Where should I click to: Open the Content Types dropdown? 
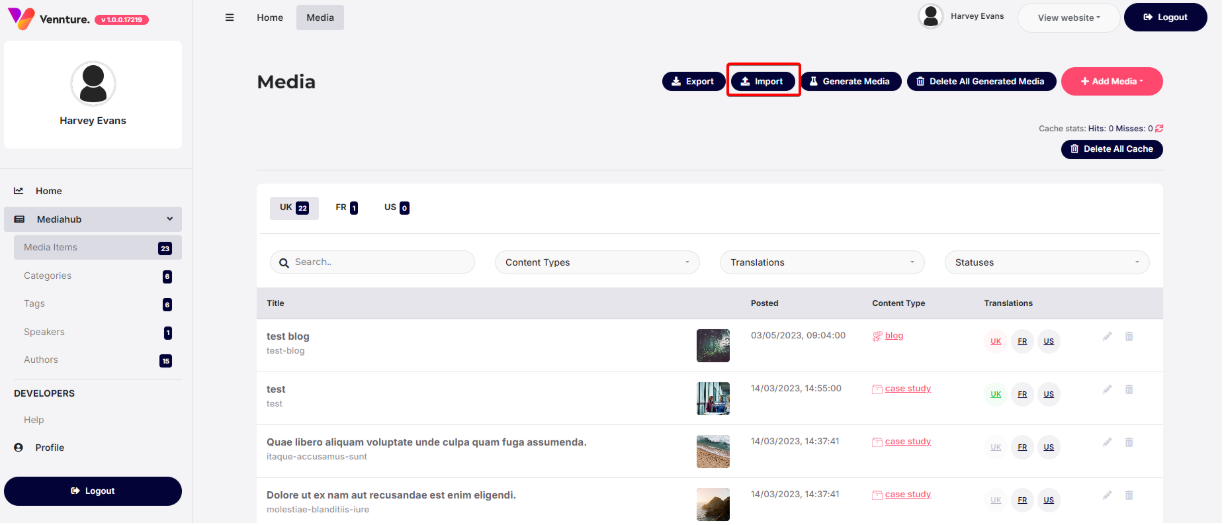(x=597, y=262)
